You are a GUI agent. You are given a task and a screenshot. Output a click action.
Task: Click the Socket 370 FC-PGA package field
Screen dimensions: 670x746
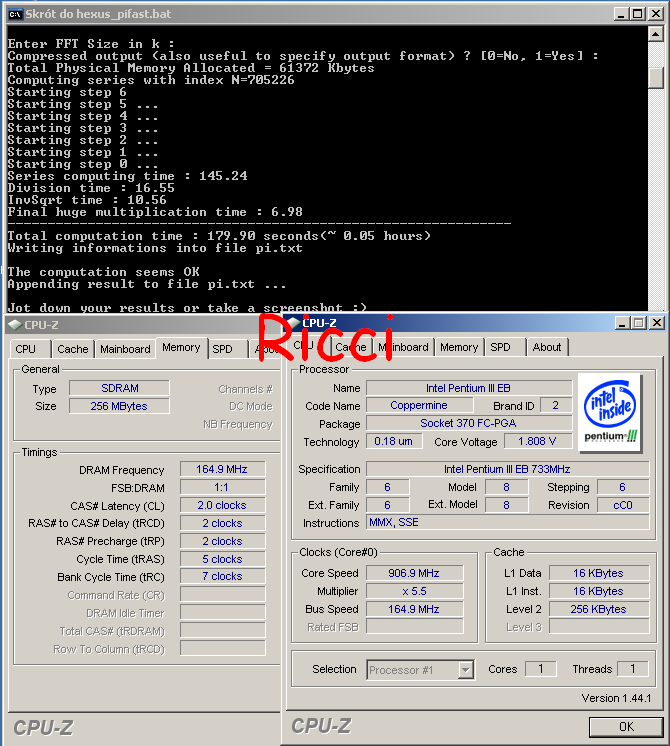(469, 423)
